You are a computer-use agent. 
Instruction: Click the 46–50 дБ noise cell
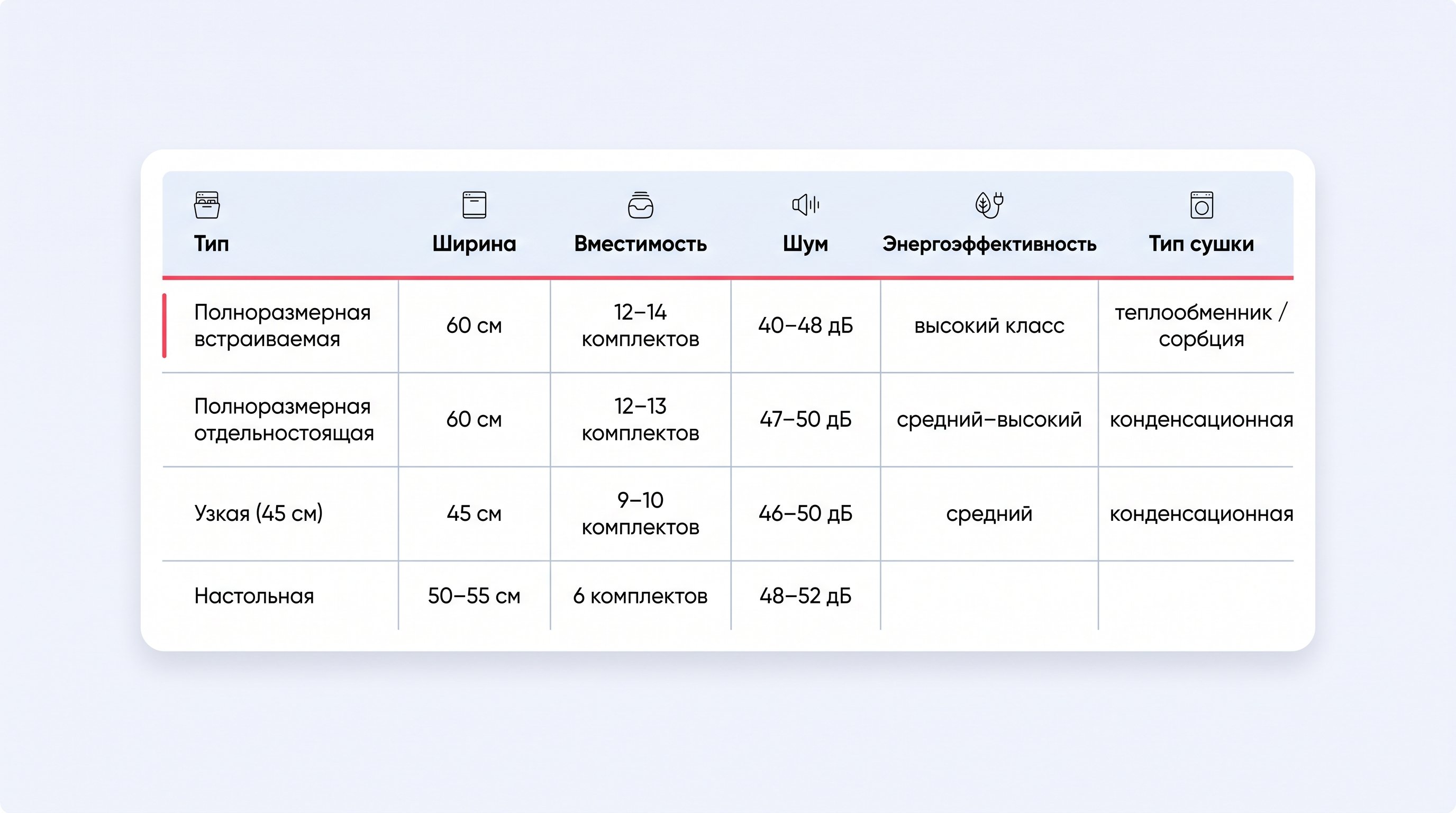point(805,513)
